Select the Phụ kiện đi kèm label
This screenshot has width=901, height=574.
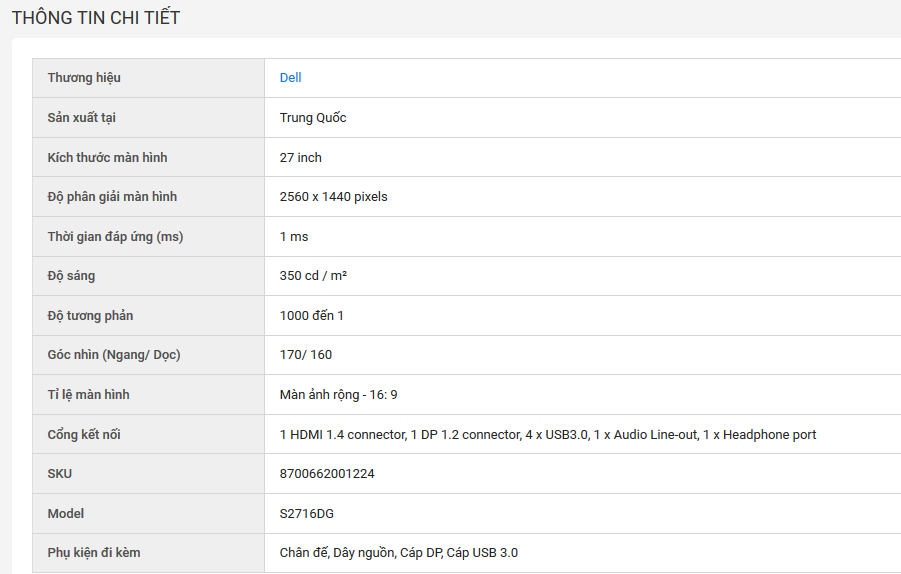point(94,553)
